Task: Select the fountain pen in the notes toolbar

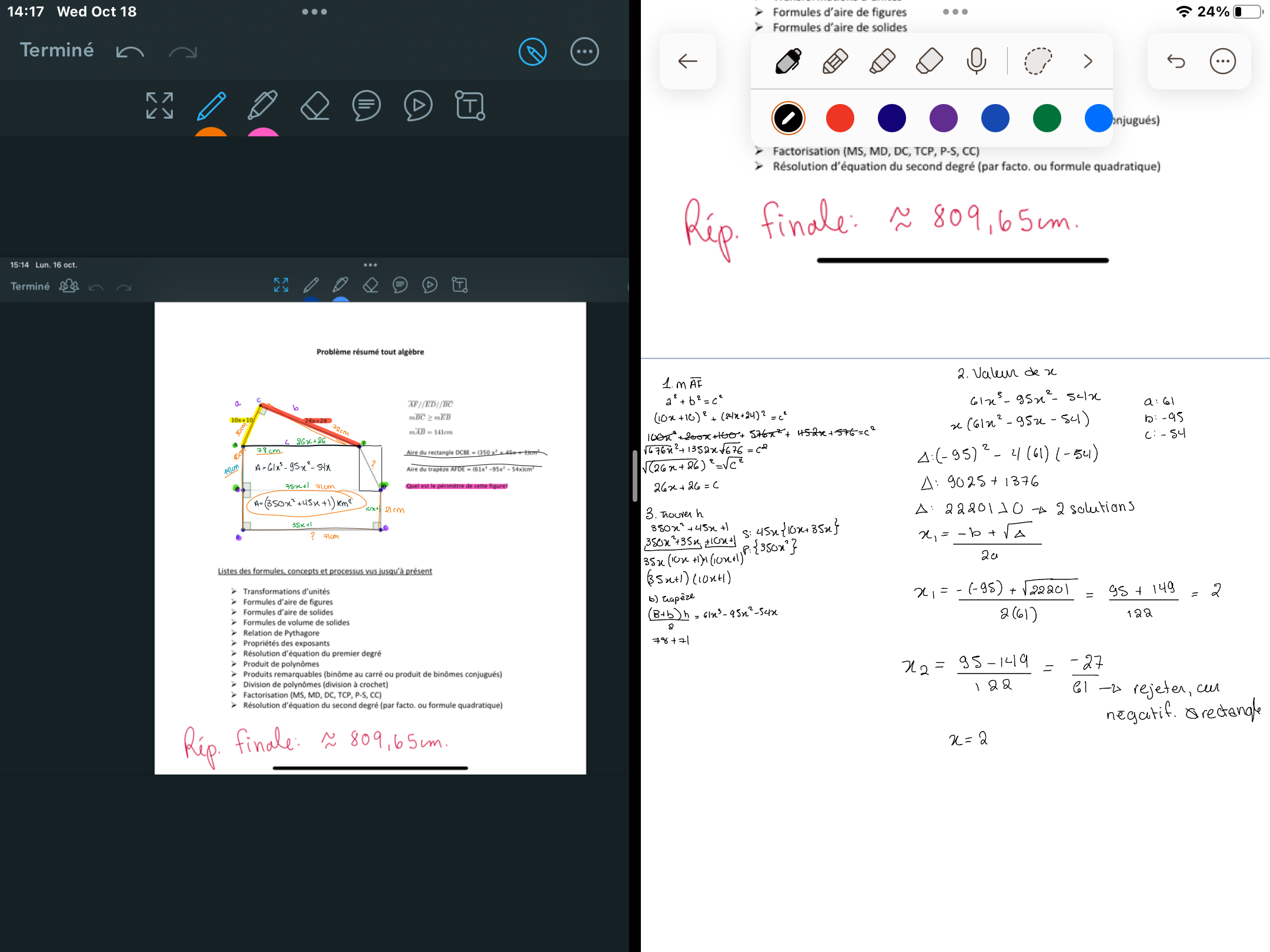Action: point(788,61)
